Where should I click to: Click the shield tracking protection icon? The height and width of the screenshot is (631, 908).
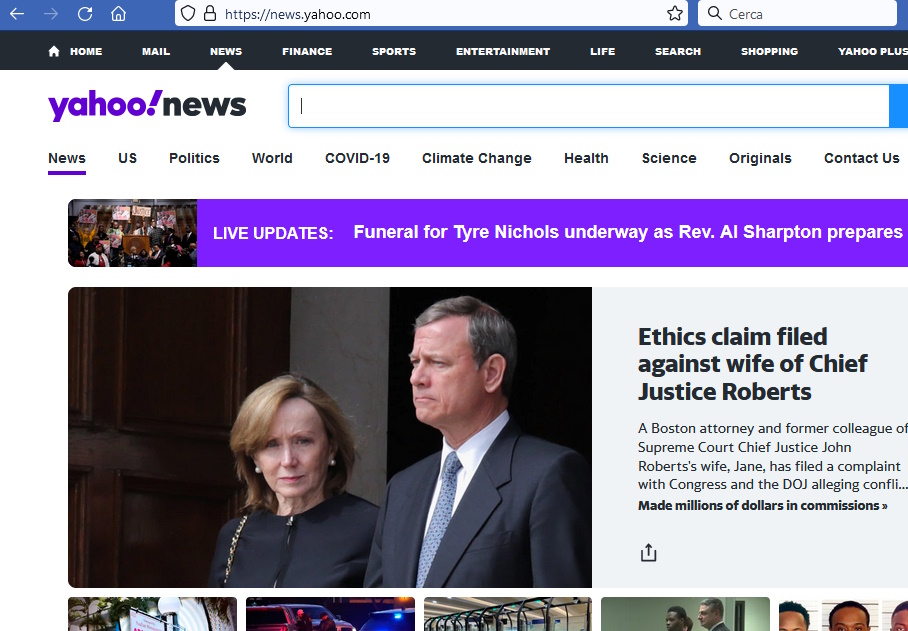click(188, 14)
